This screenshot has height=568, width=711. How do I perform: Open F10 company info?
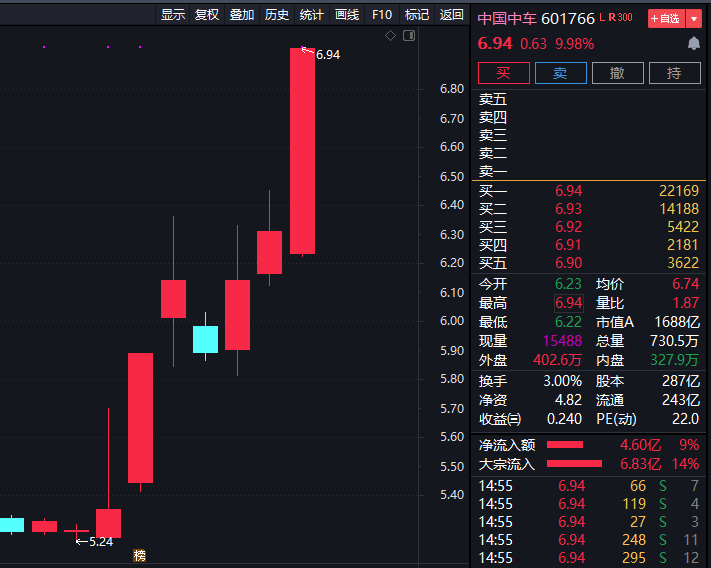point(382,15)
